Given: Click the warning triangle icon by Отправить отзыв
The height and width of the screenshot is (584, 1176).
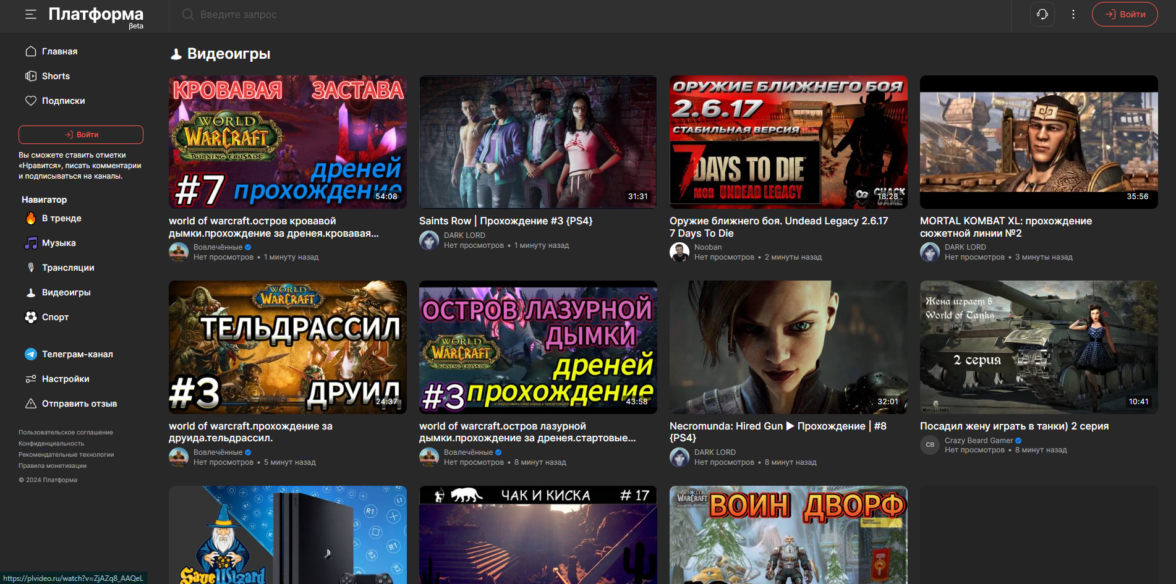Looking at the screenshot, I should (x=31, y=404).
